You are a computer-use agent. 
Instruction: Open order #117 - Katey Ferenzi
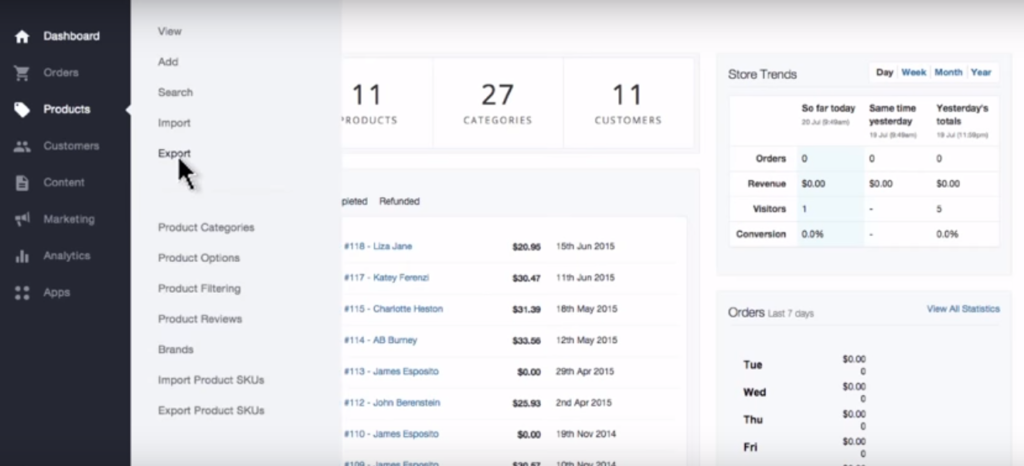tap(386, 277)
